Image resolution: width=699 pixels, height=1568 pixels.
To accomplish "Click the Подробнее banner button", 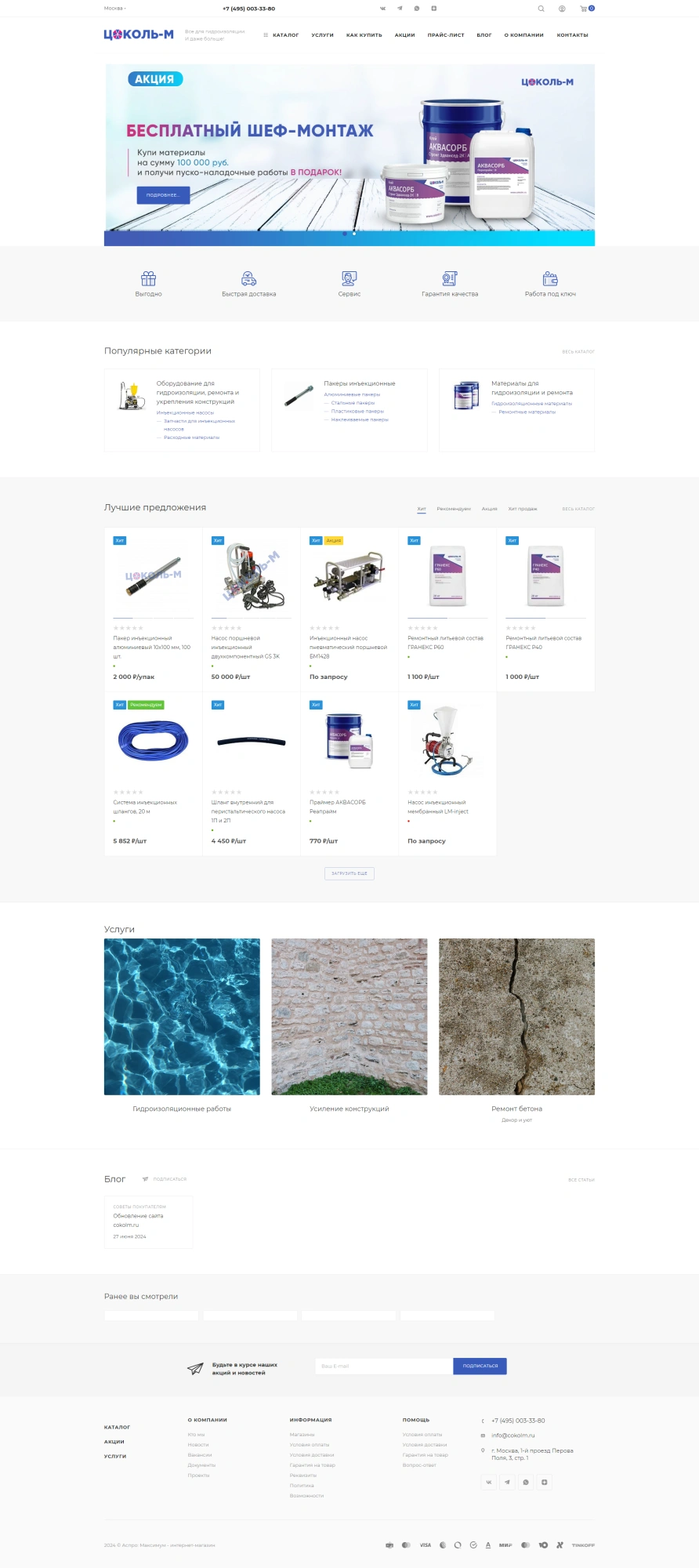I will tap(163, 195).
